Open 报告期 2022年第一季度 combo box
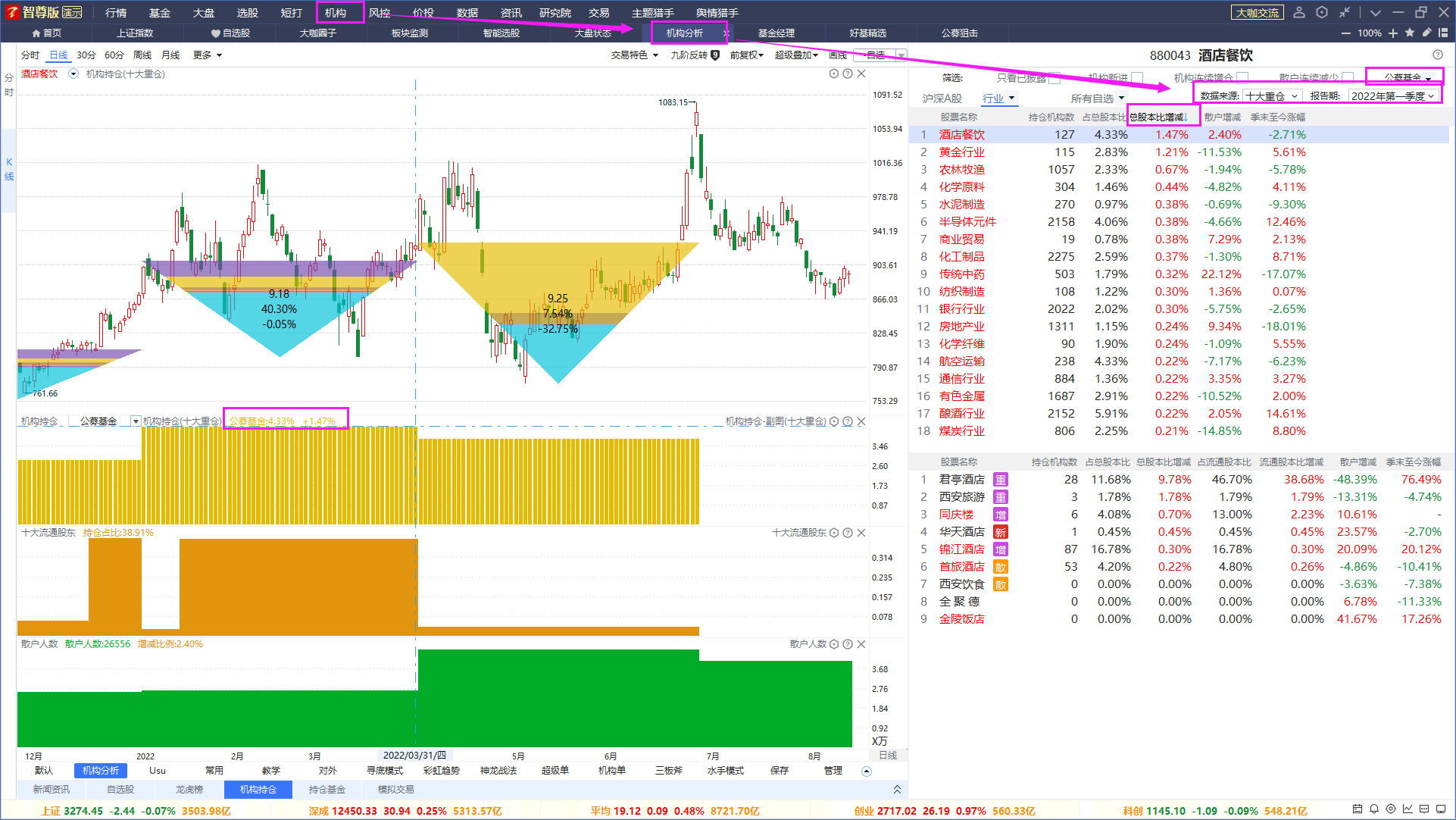 click(1393, 96)
